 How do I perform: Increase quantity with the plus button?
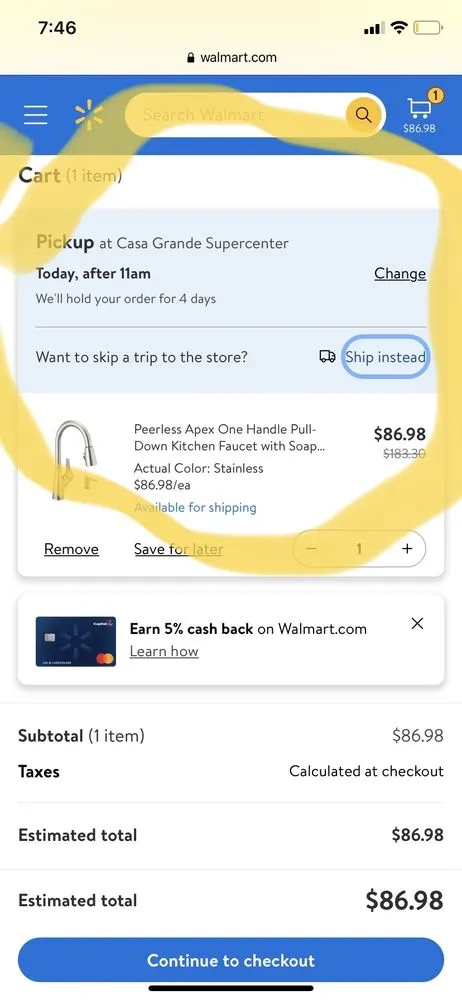coord(407,548)
